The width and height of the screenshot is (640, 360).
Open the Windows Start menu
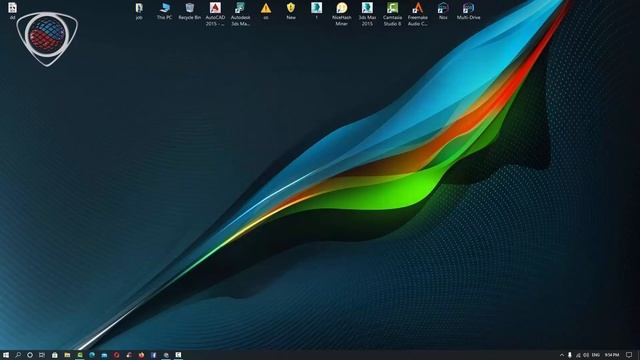click(6, 355)
